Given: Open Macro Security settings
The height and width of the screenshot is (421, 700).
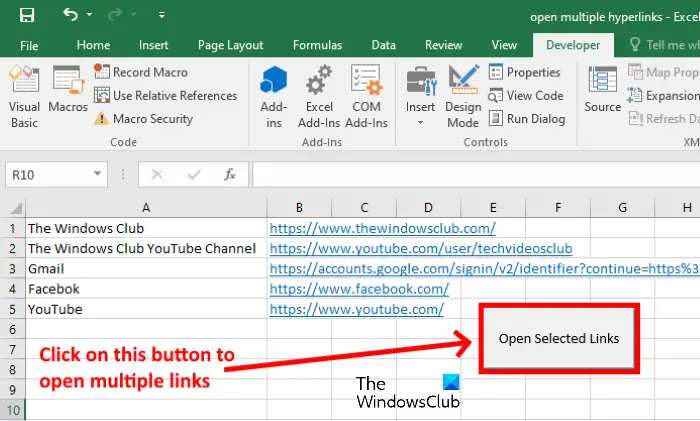Looking at the screenshot, I should pos(144,119).
